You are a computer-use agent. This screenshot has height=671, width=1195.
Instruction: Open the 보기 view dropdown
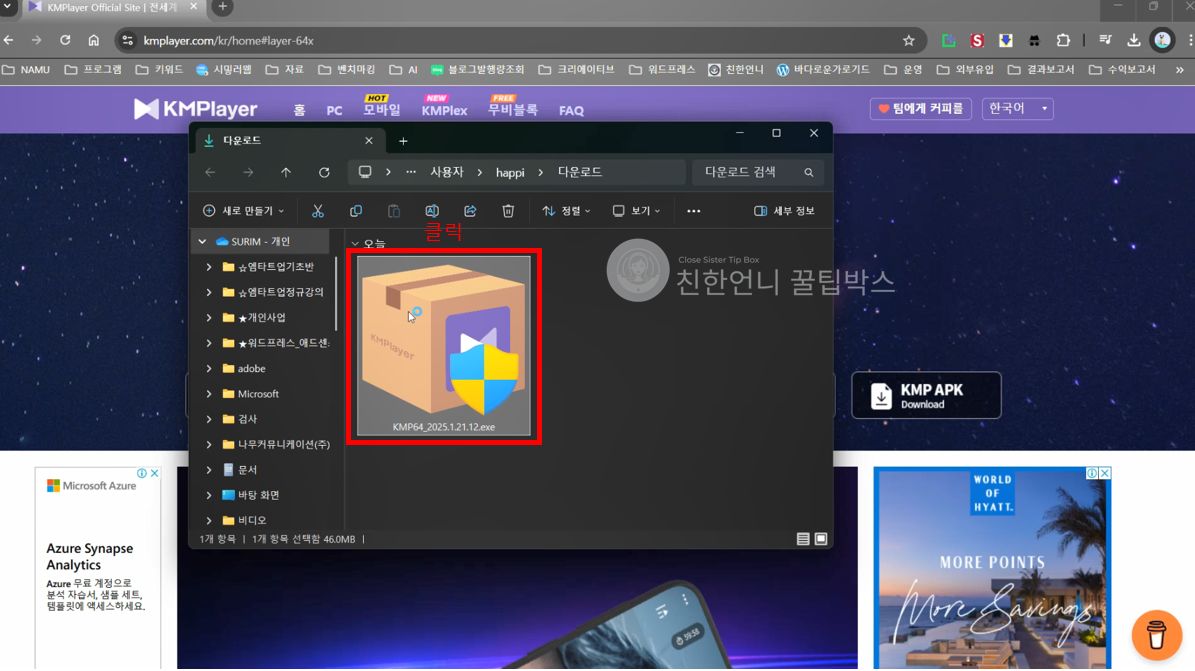[x=636, y=211]
